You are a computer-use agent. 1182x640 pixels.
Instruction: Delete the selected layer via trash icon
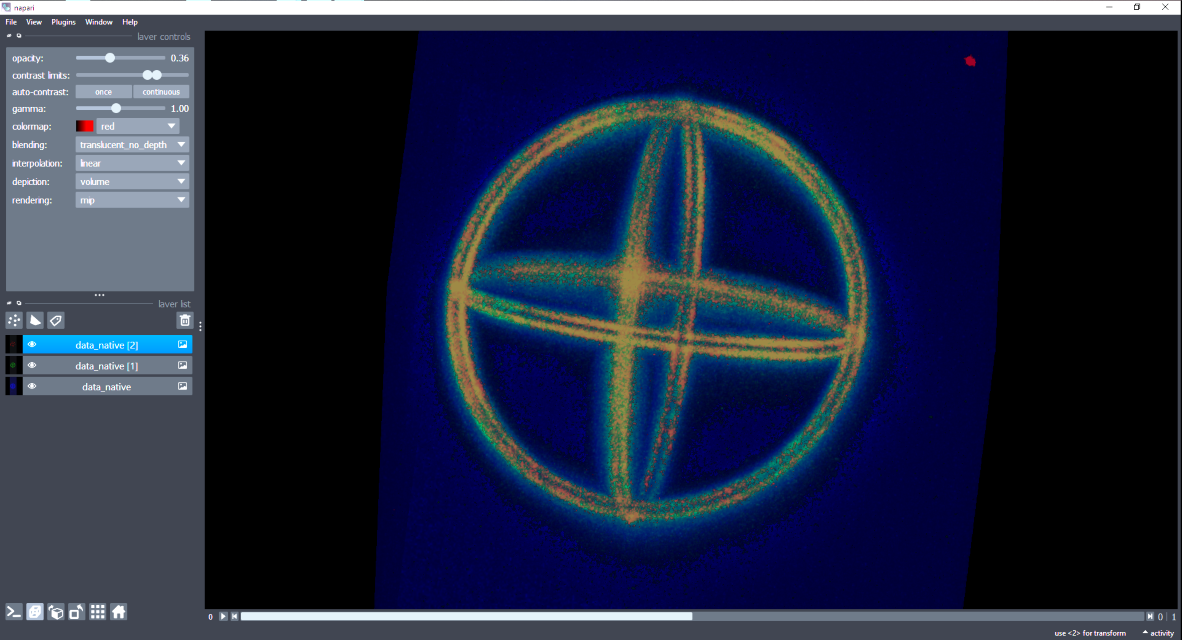click(x=184, y=320)
